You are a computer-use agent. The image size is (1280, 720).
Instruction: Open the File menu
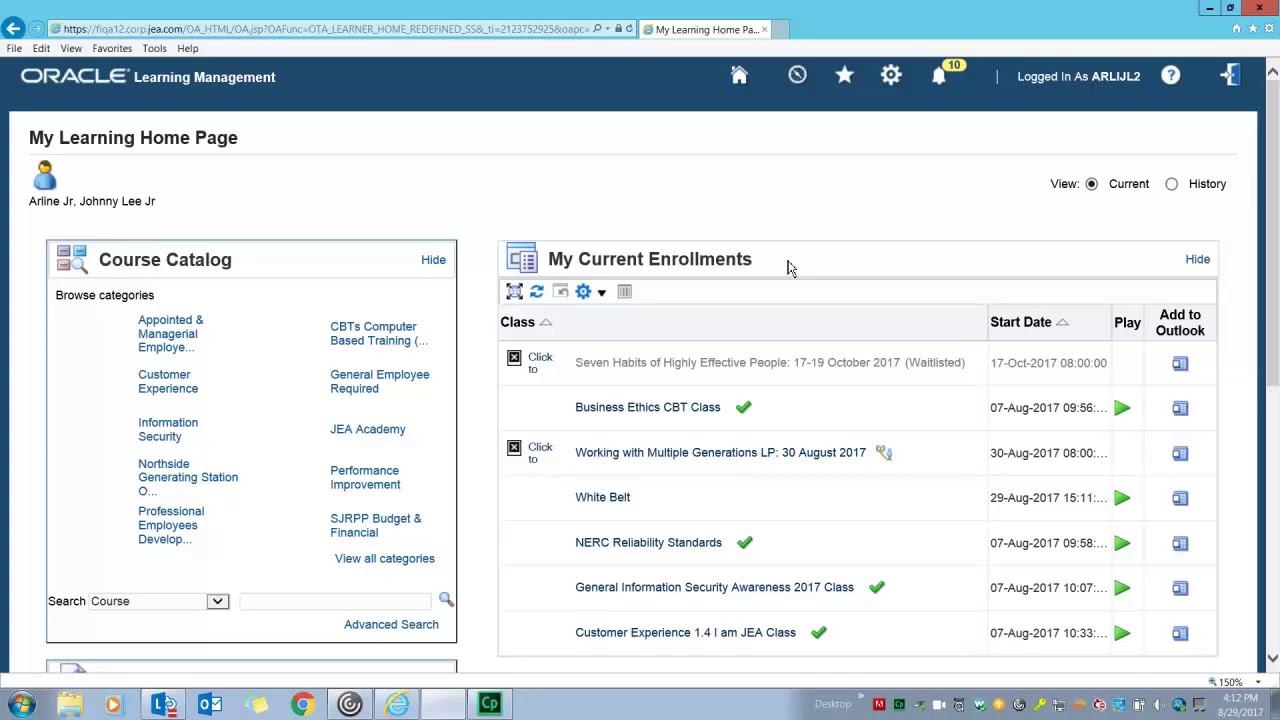[14, 48]
